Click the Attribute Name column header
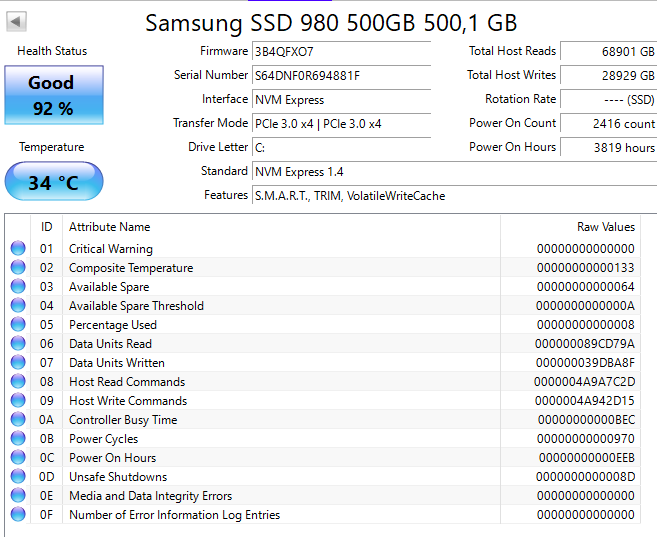Screen dimensions: 657x537 click(281, 227)
